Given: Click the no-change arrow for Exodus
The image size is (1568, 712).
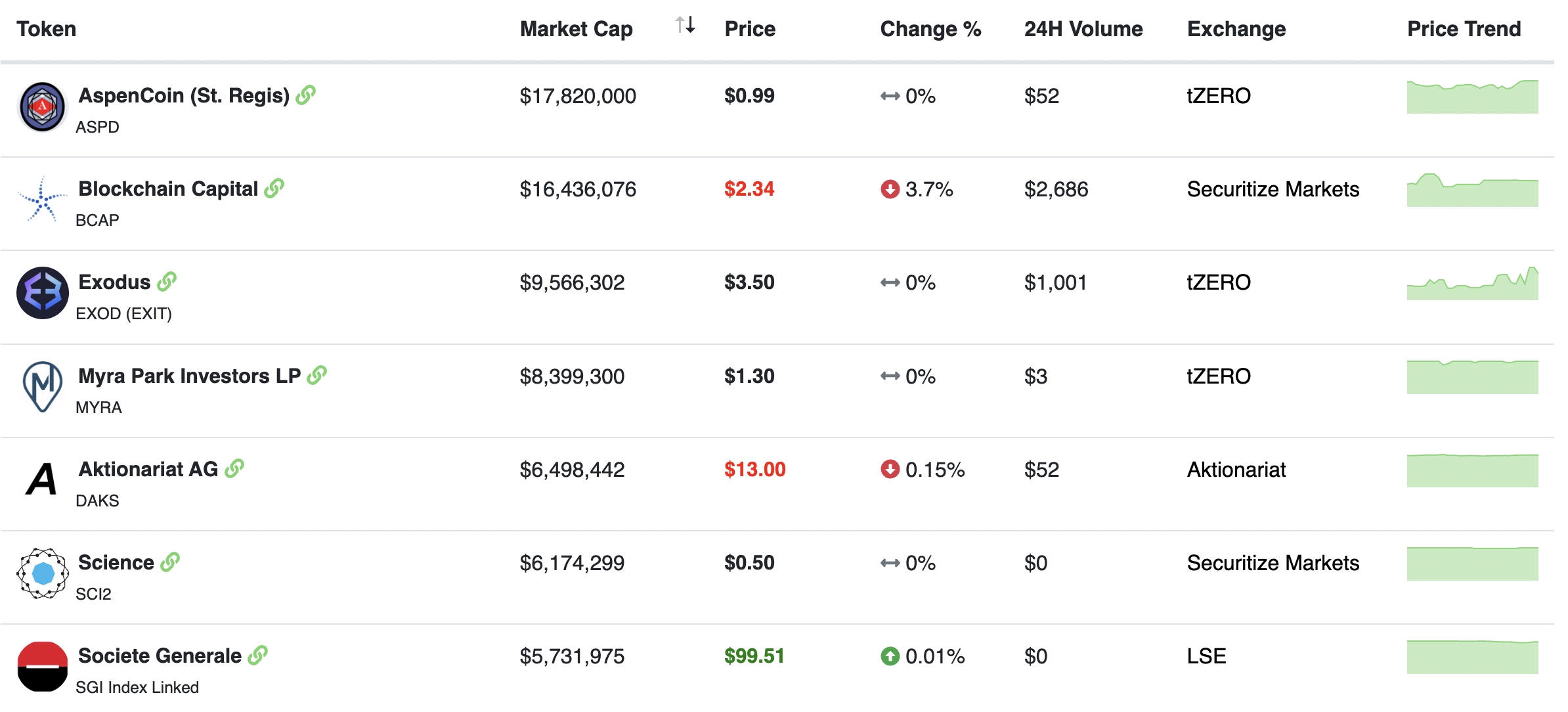Looking at the screenshot, I should pyautogui.click(x=890, y=282).
